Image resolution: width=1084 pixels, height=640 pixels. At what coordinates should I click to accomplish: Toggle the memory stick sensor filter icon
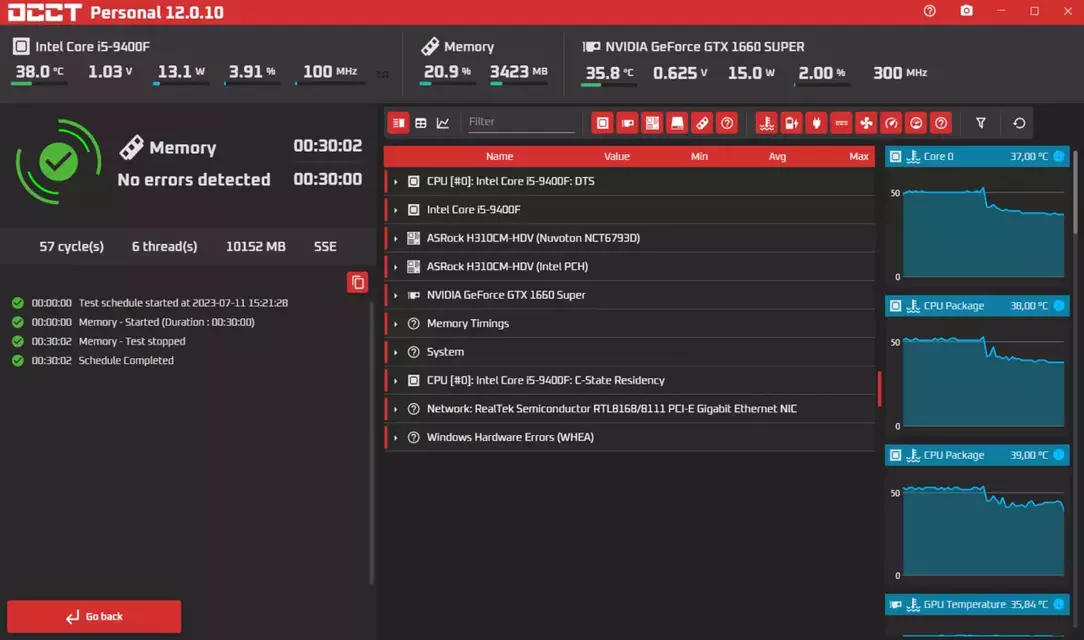point(702,123)
